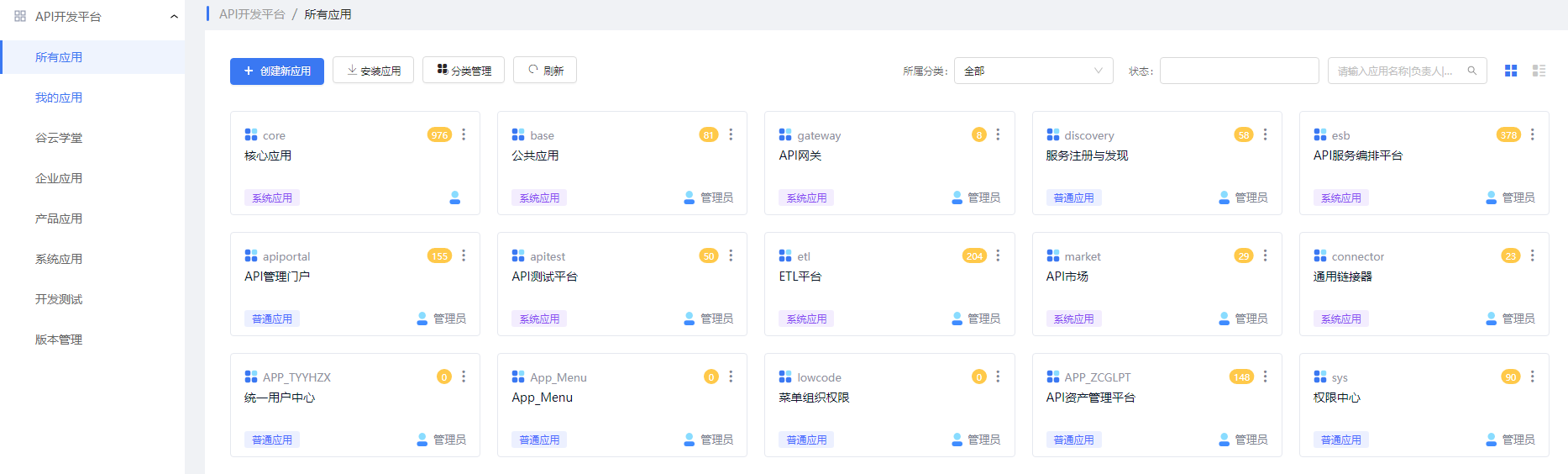The image size is (1568, 474).
Task: Click the 刷新 button
Action: [x=545, y=71]
